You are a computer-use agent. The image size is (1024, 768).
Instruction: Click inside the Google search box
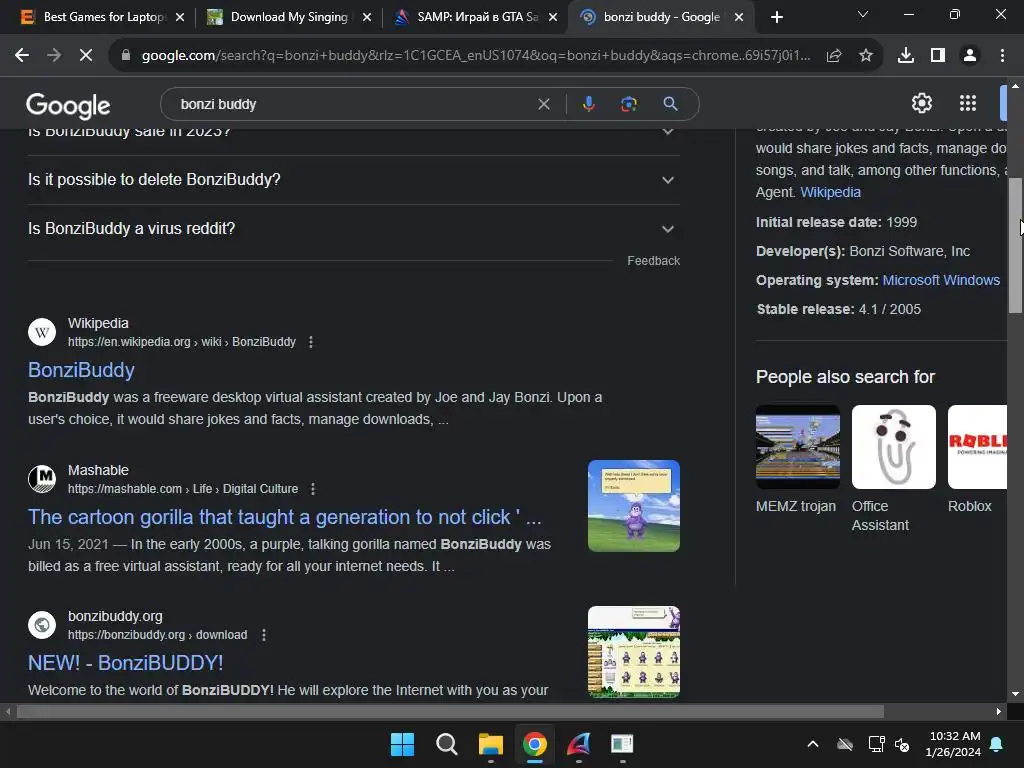click(x=356, y=104)
